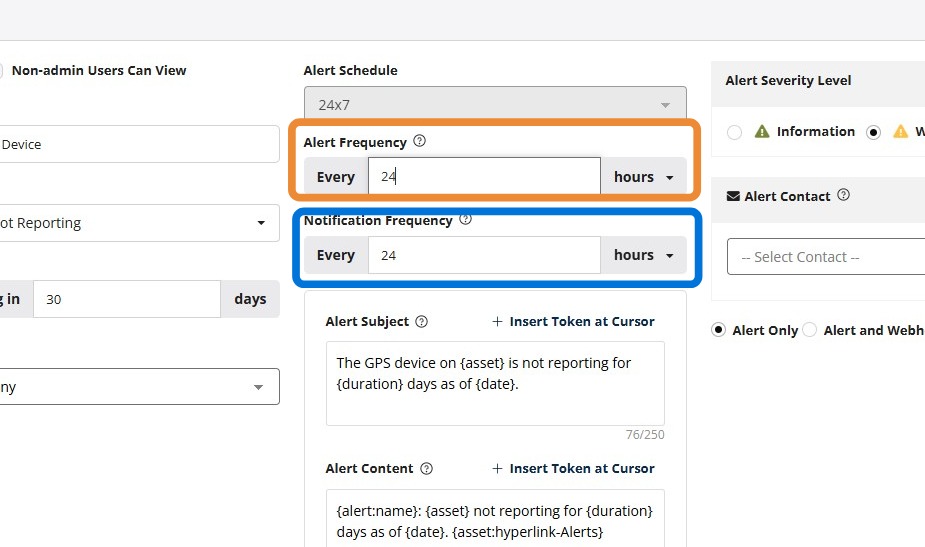The width and height of the screenshot is (925, 547).
Task: Click plus icon for Alert Subject token
Action: click(497, 322)
